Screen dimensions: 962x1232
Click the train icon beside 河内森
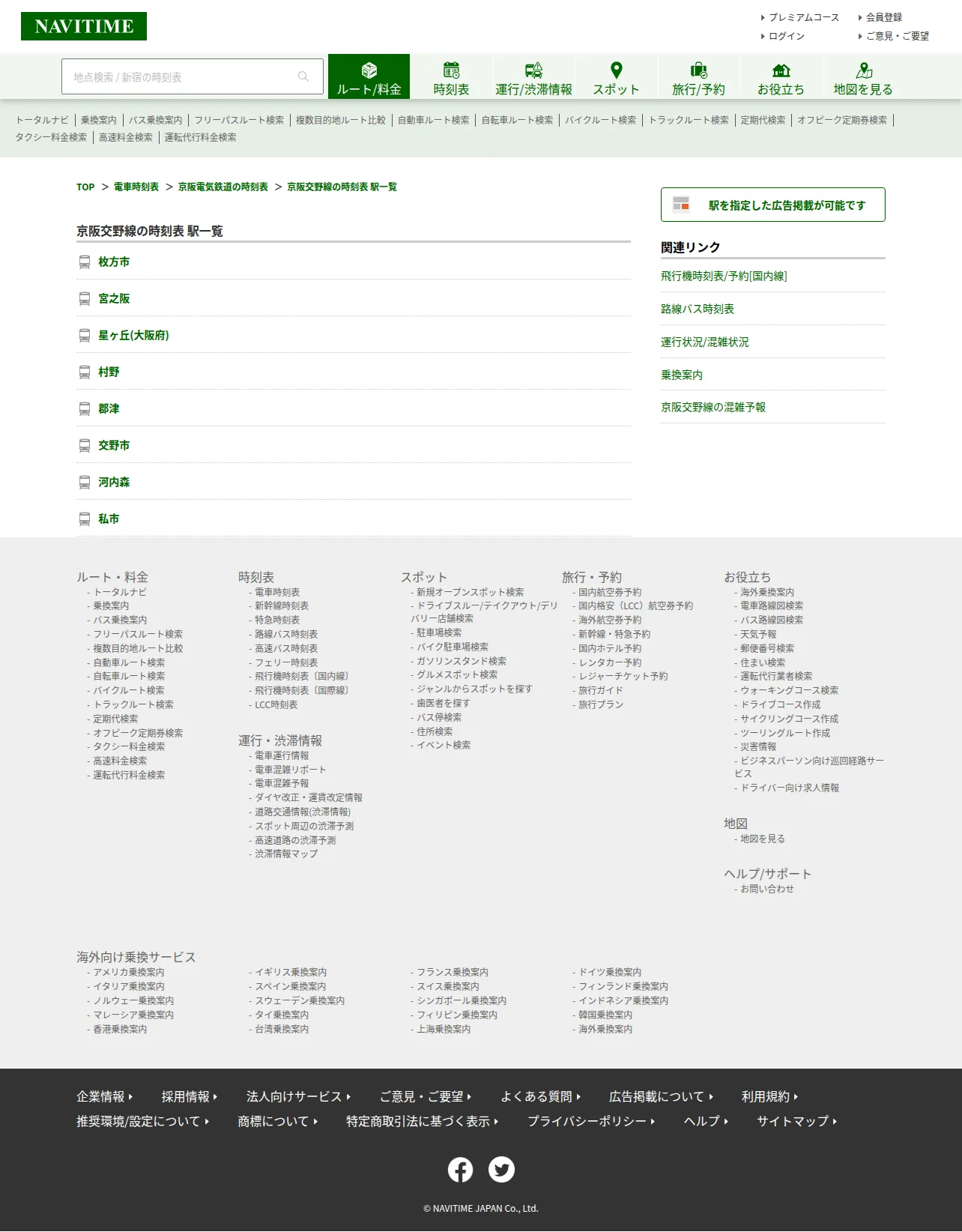pos(85,483)
